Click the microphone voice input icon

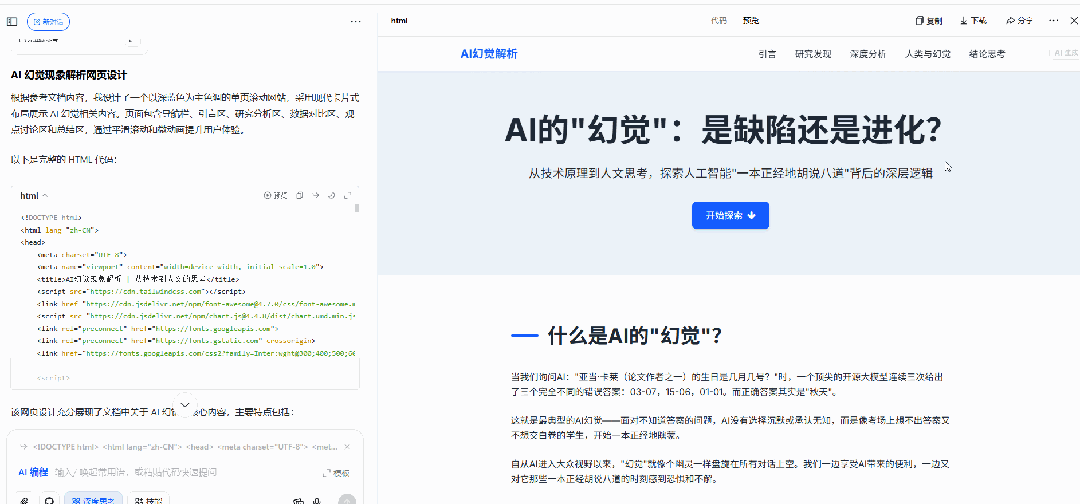tap(317, 502)
